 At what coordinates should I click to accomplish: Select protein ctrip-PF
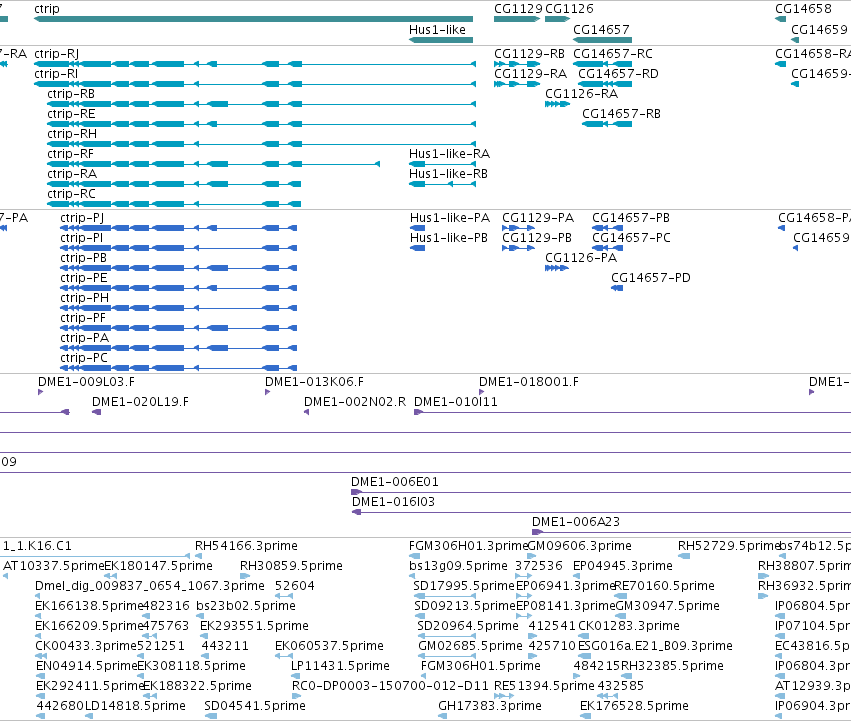[x=179, y=328]
